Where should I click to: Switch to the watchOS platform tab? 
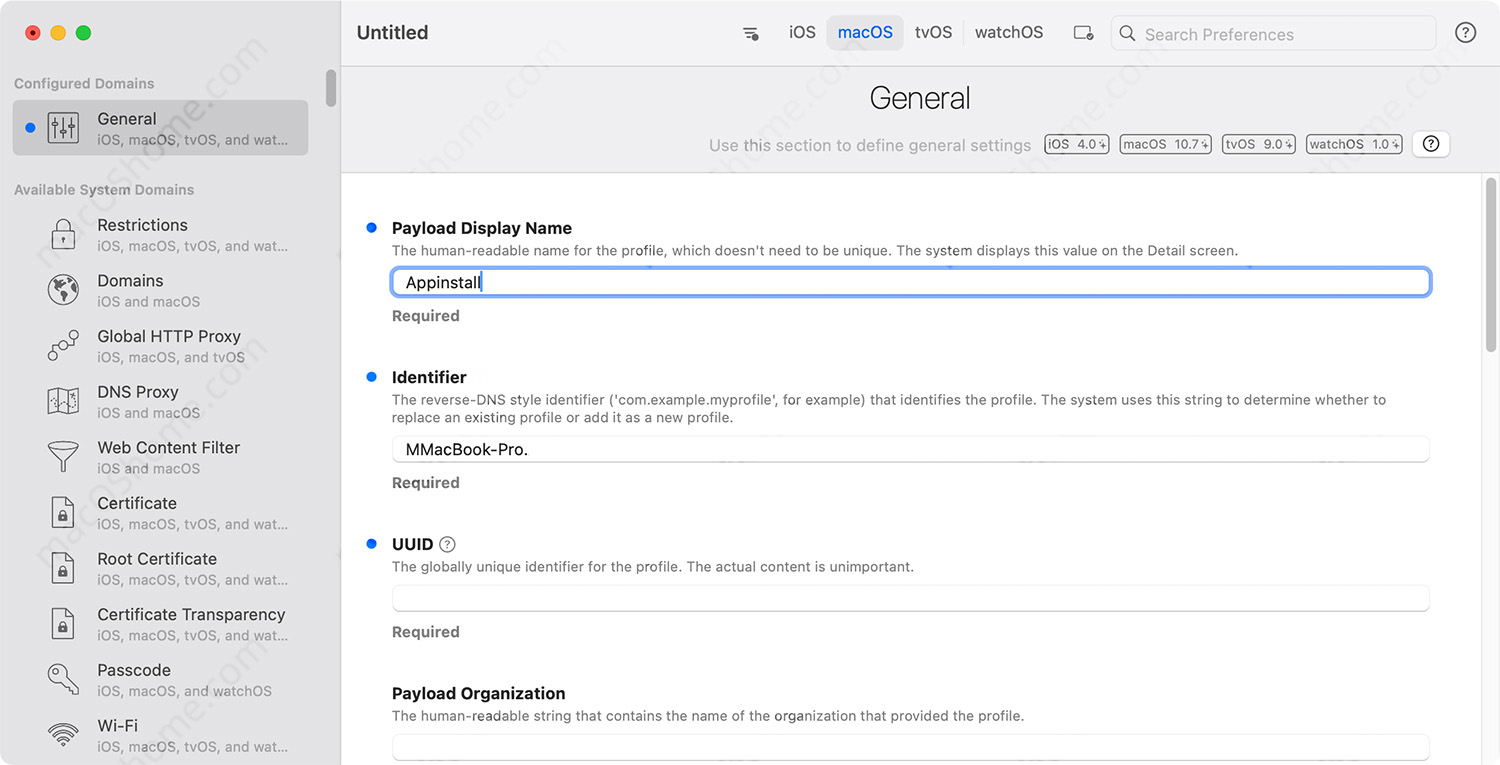[x=1008, y=33]
